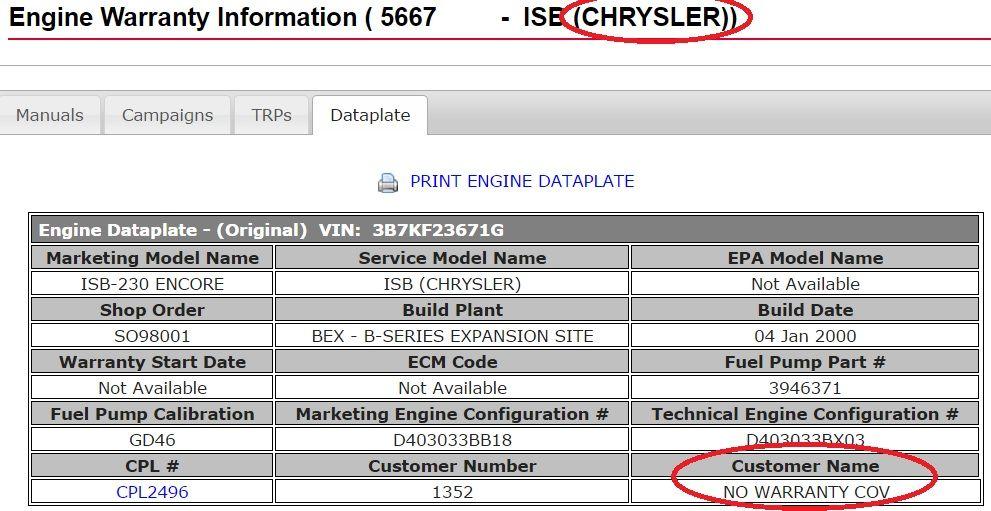Select the TRPs tab
Image resolution: width=991 pixels, height=511 pixels.
[271, 115]
